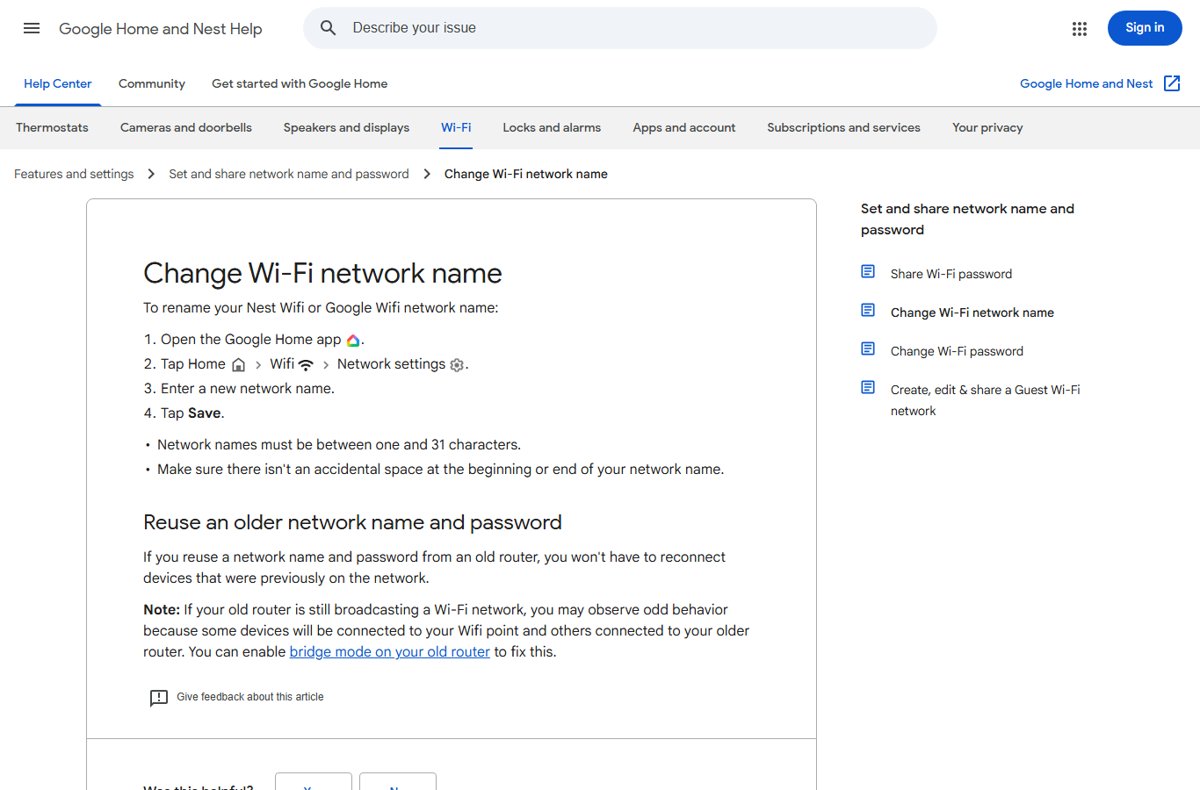Select Locks and alarms category
The image size is (1200, 790).
(x=552, y=128)
